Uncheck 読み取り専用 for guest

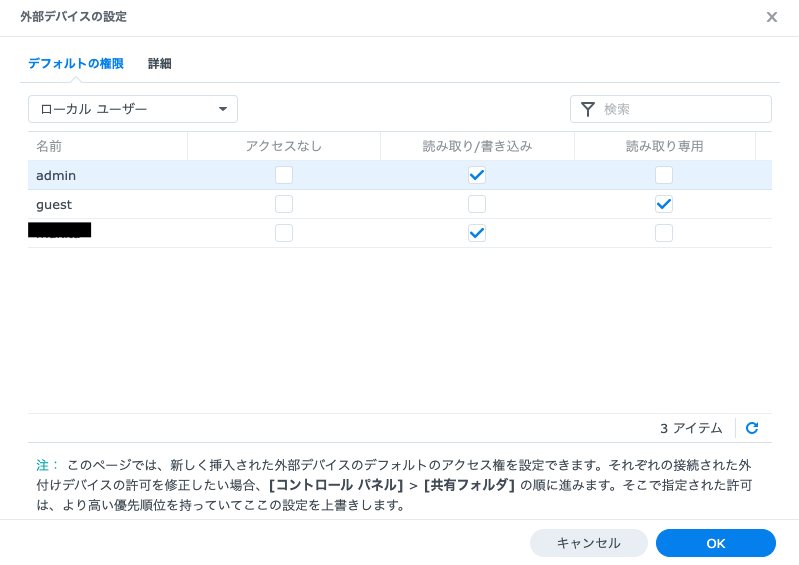pyautogui.click(x=664, y=204)
